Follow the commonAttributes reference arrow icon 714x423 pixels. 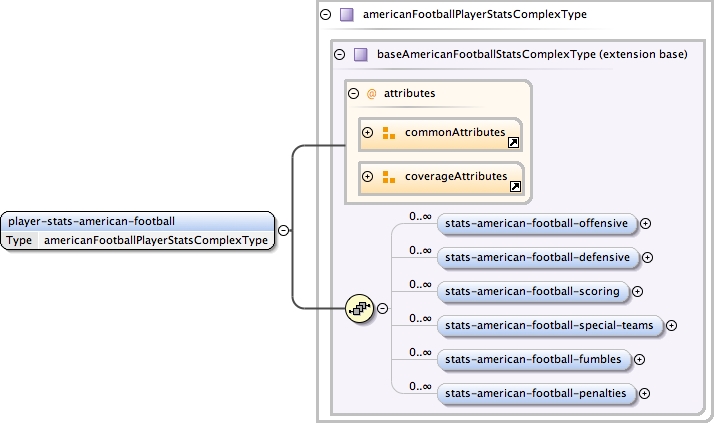tap(513, 142)
